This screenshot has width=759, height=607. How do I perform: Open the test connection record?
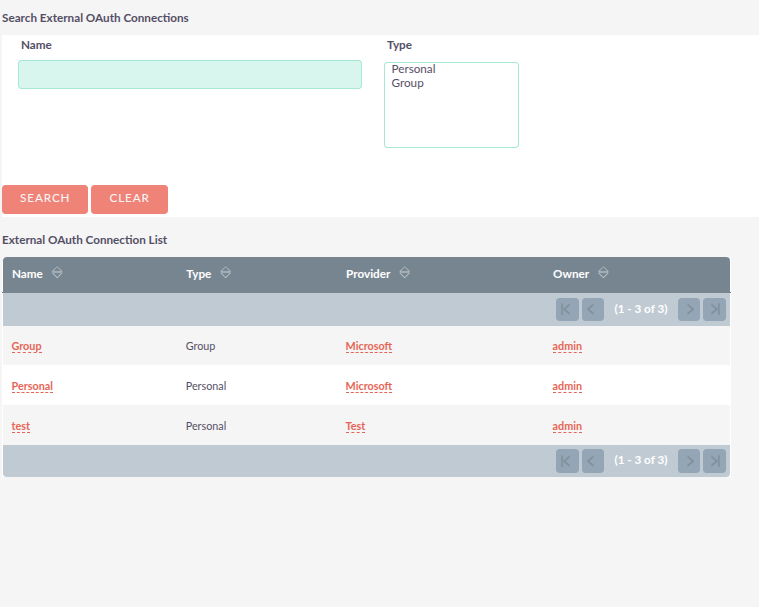pyautogui.click(x=21, y=426)
